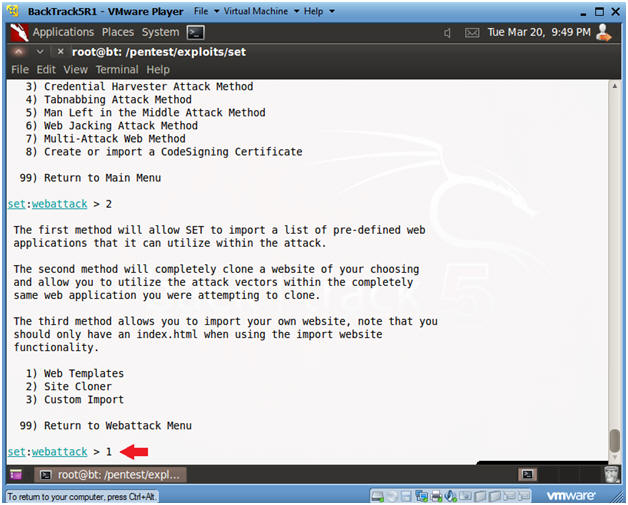Click text '99) Return to Webattack Menu'
628x505 pixels.
pos(106,425)
